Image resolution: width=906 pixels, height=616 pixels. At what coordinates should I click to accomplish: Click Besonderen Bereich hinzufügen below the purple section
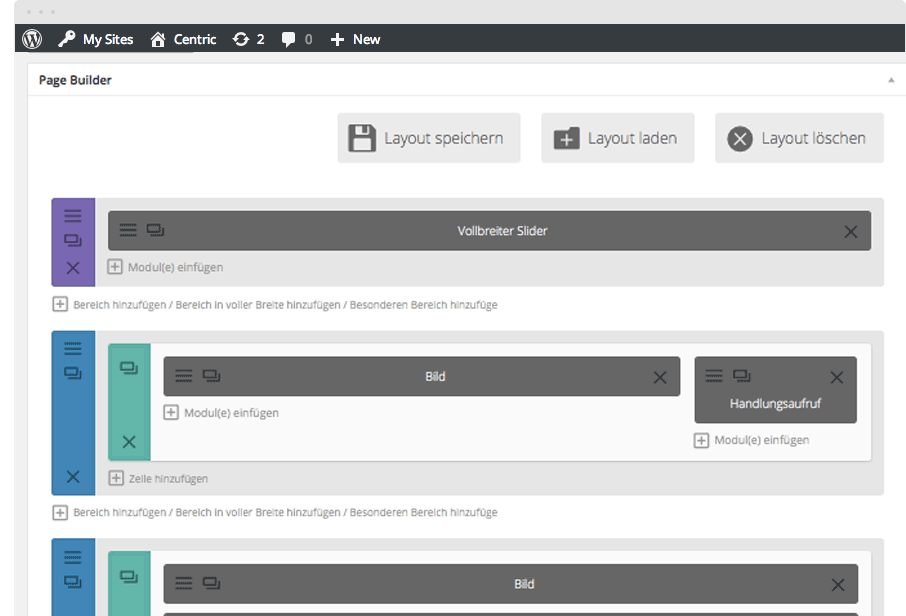(x=424, y=305)
